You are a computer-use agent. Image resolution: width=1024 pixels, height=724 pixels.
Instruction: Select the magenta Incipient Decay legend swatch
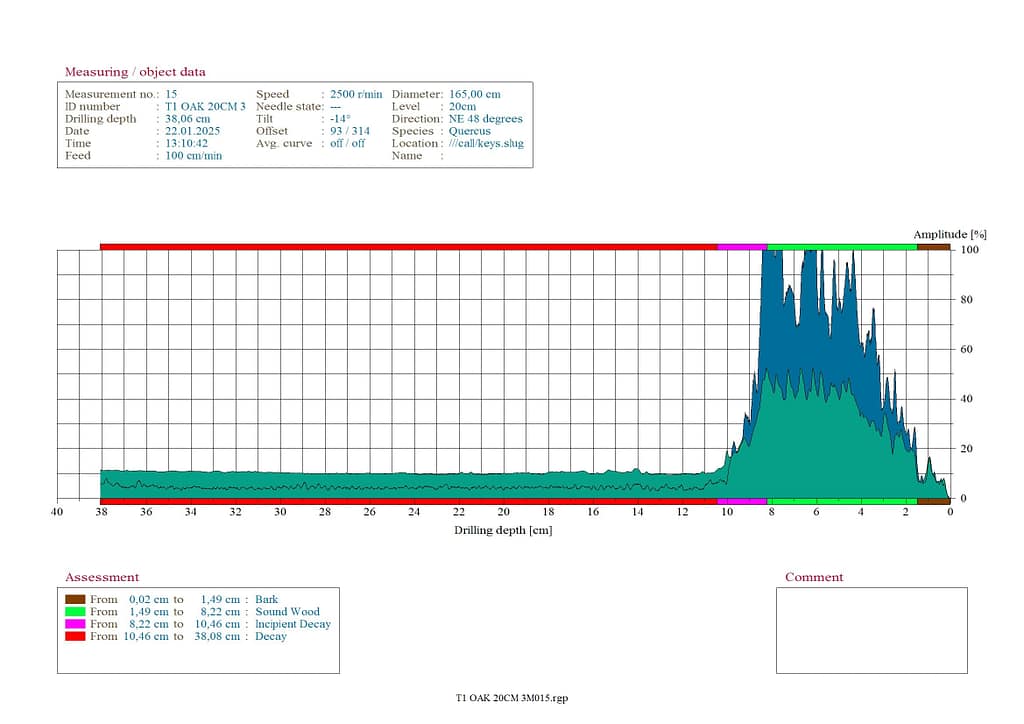coord(75,624)
